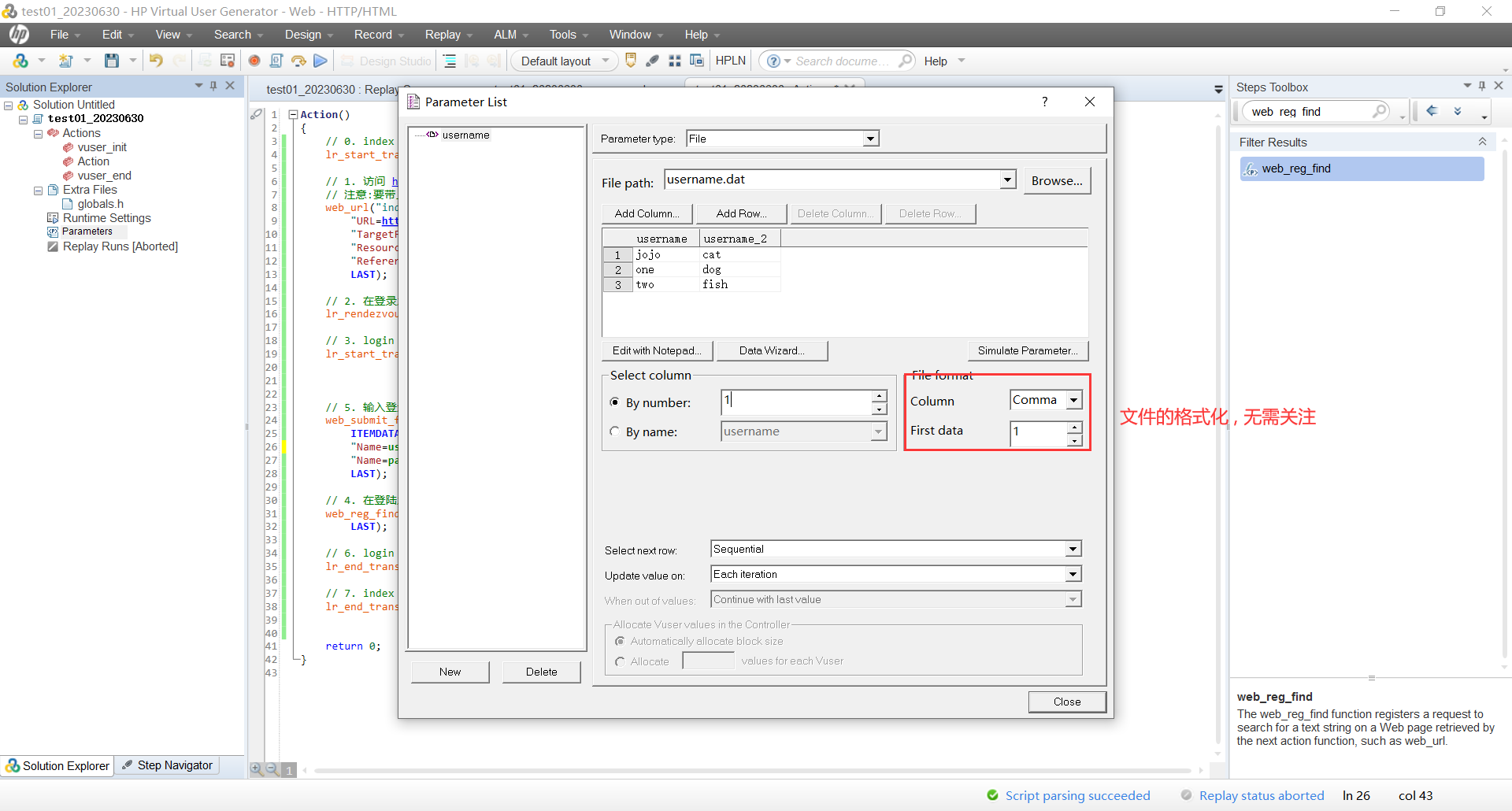The width and height of the screenshot is (1512, 811).
Task: Click the dialog help question mark
Action: pyautogui.click(x=1044, y=102)
